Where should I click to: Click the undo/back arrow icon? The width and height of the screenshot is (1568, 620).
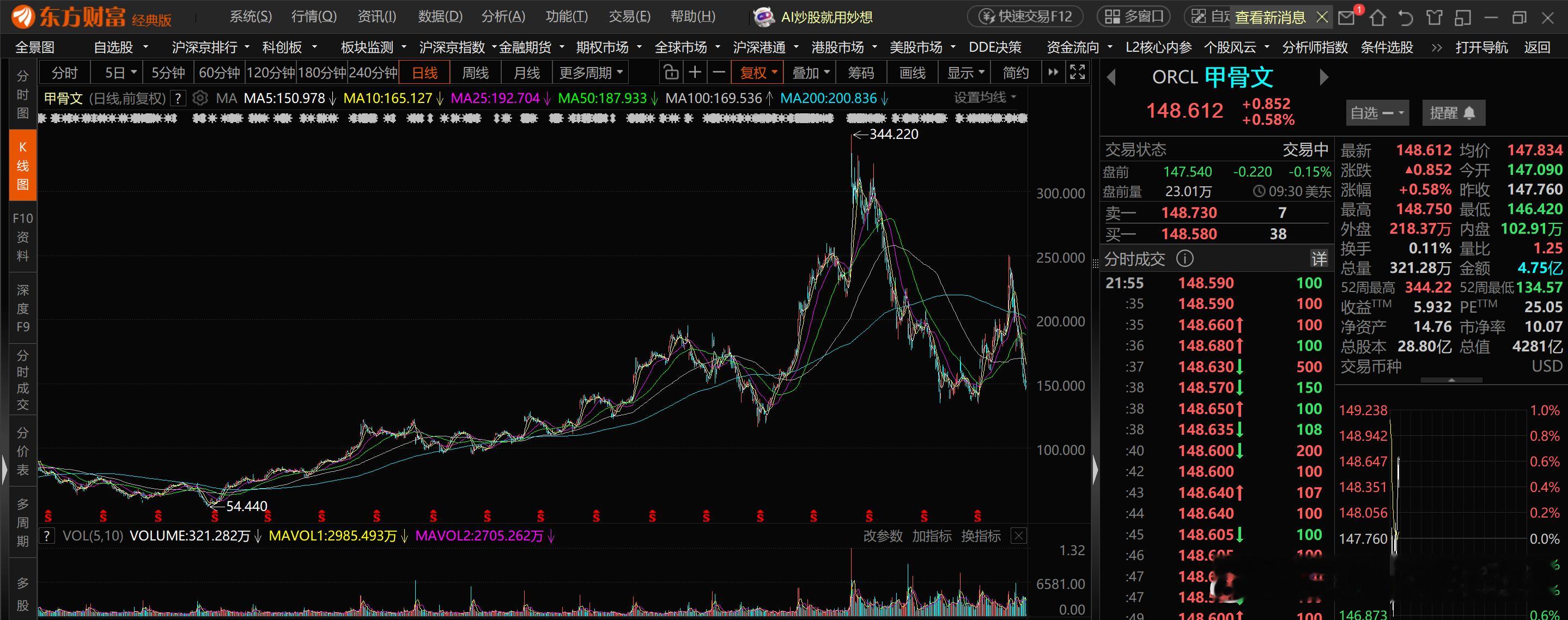click(1406, 17)
